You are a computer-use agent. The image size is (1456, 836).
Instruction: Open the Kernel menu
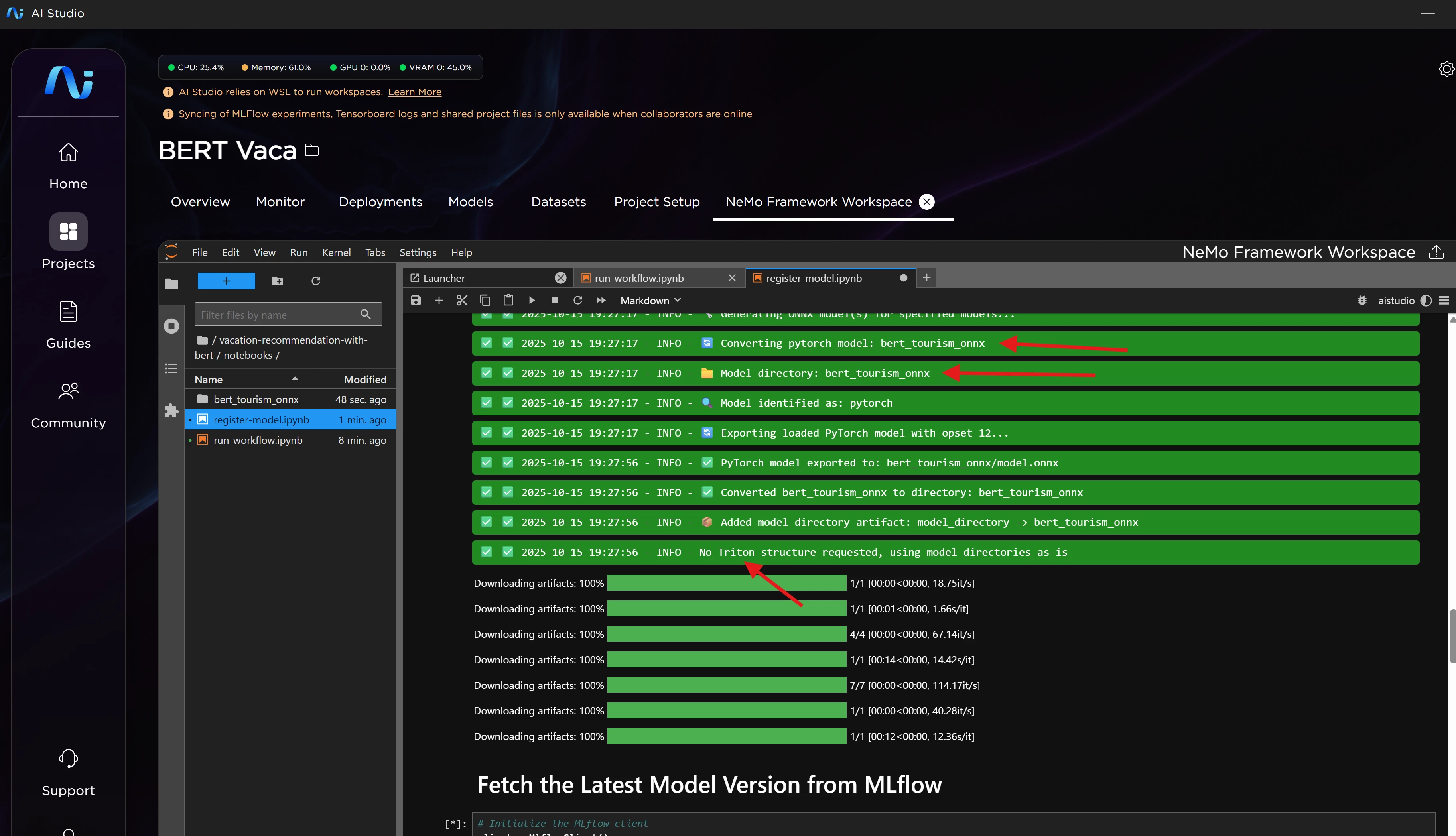point(336,252)
